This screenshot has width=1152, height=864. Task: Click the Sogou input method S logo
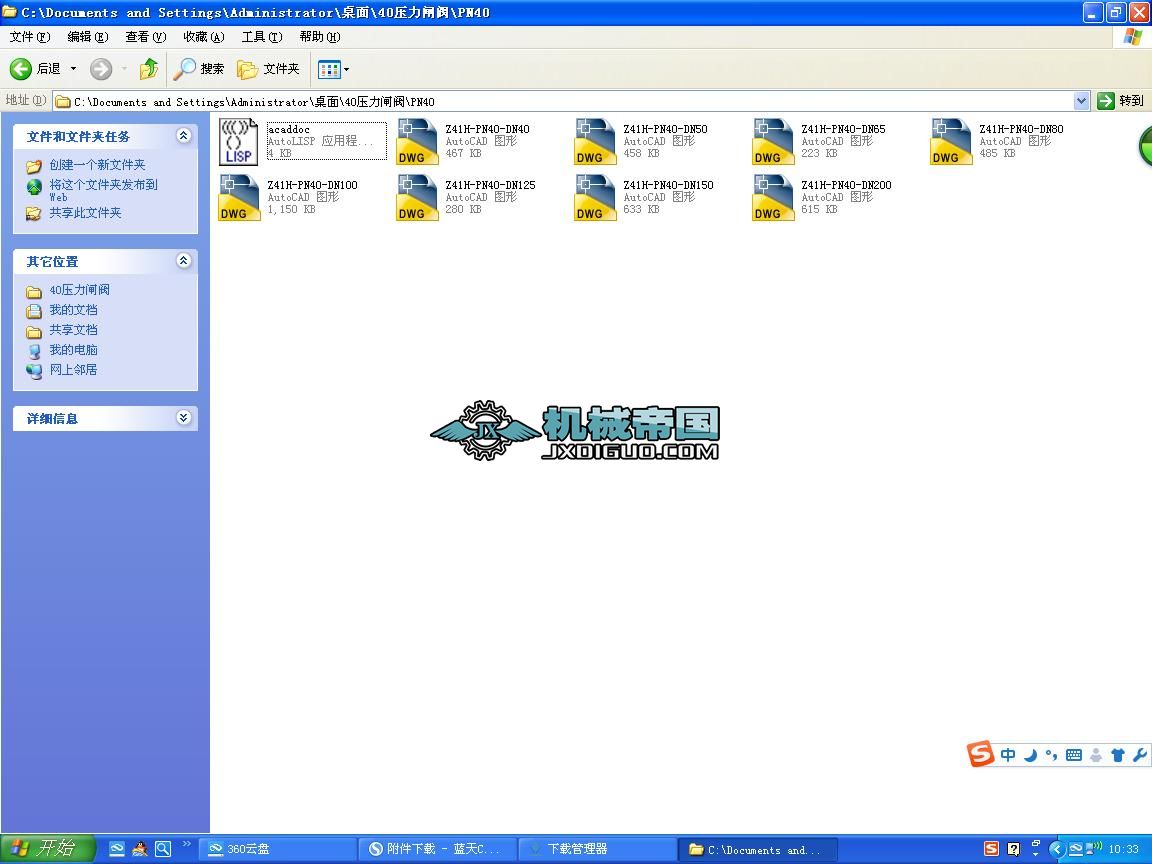pyautogui.click(x=980, y=754)
